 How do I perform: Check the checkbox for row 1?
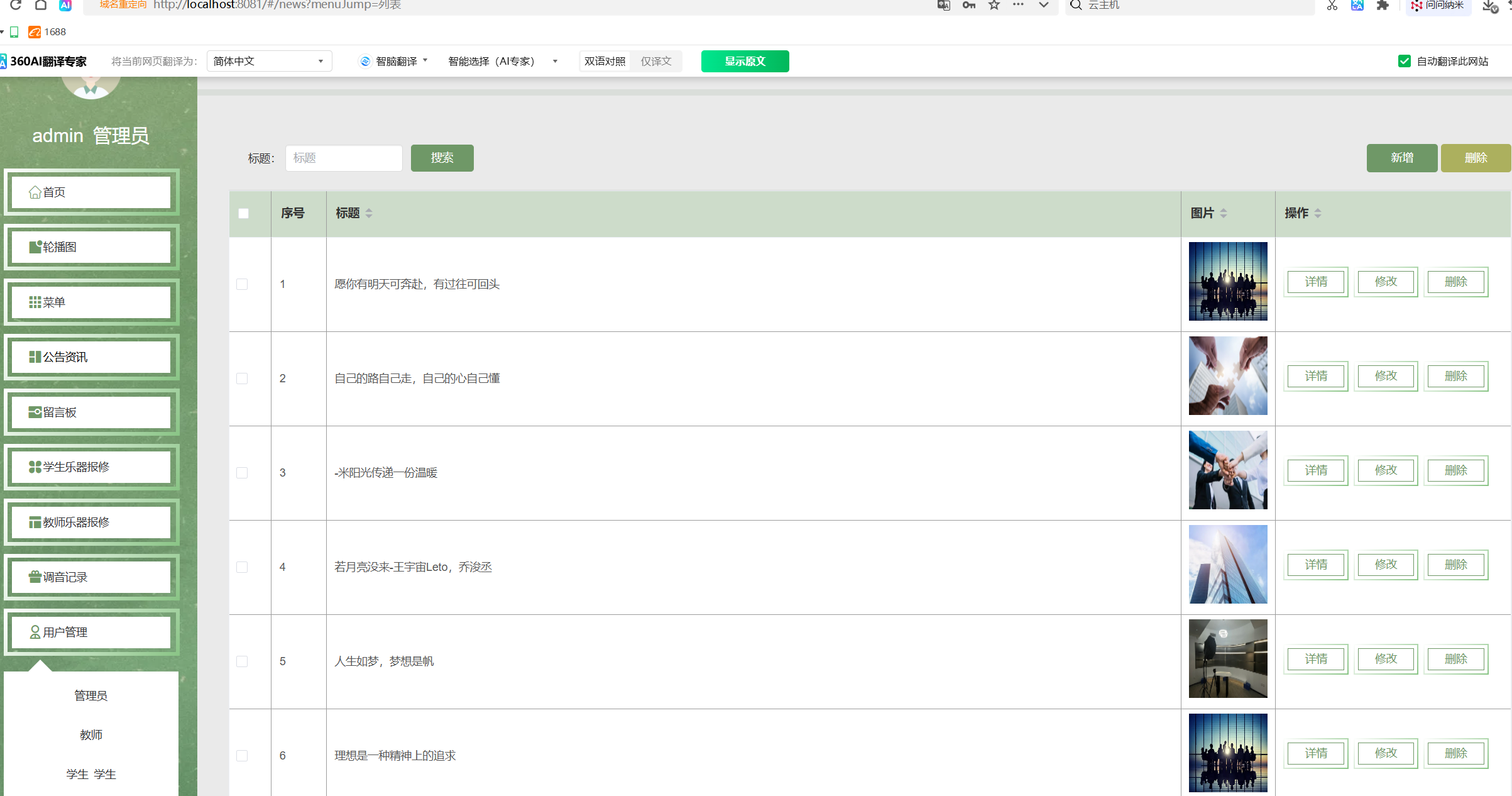point(242,284)
